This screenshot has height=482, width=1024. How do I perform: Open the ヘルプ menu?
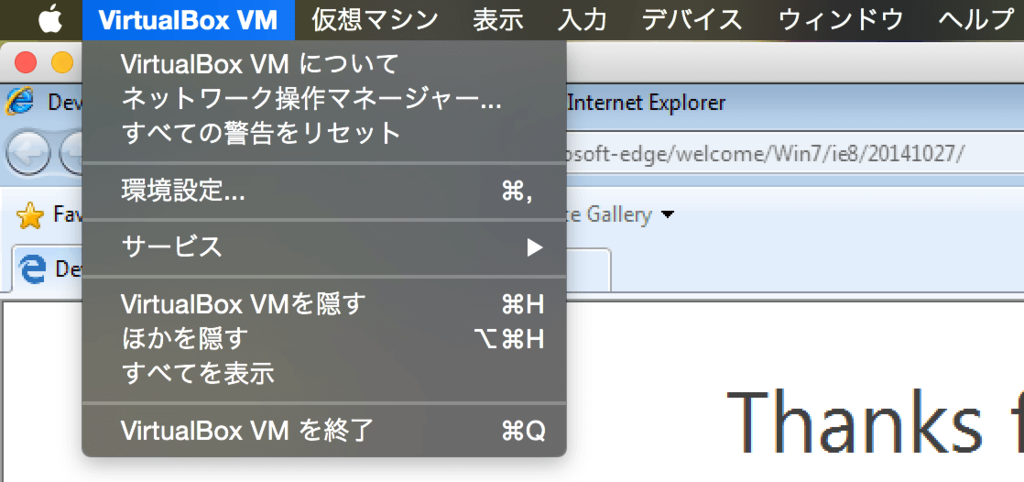[x=976, y=20]
